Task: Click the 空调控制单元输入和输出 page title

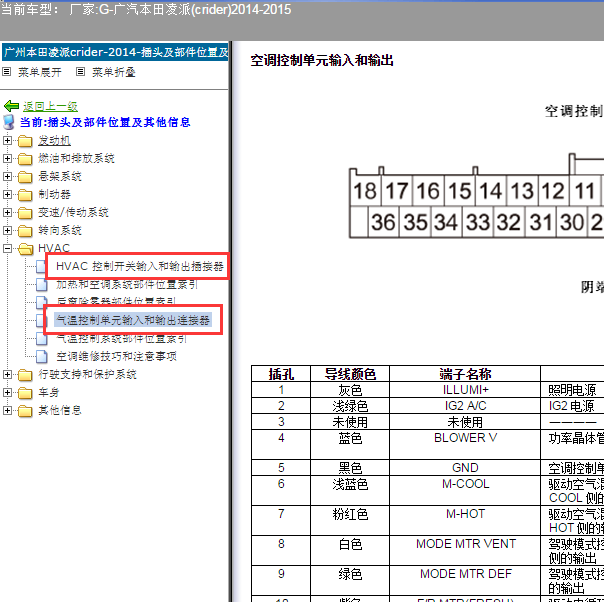Action: tap(322, 60)
